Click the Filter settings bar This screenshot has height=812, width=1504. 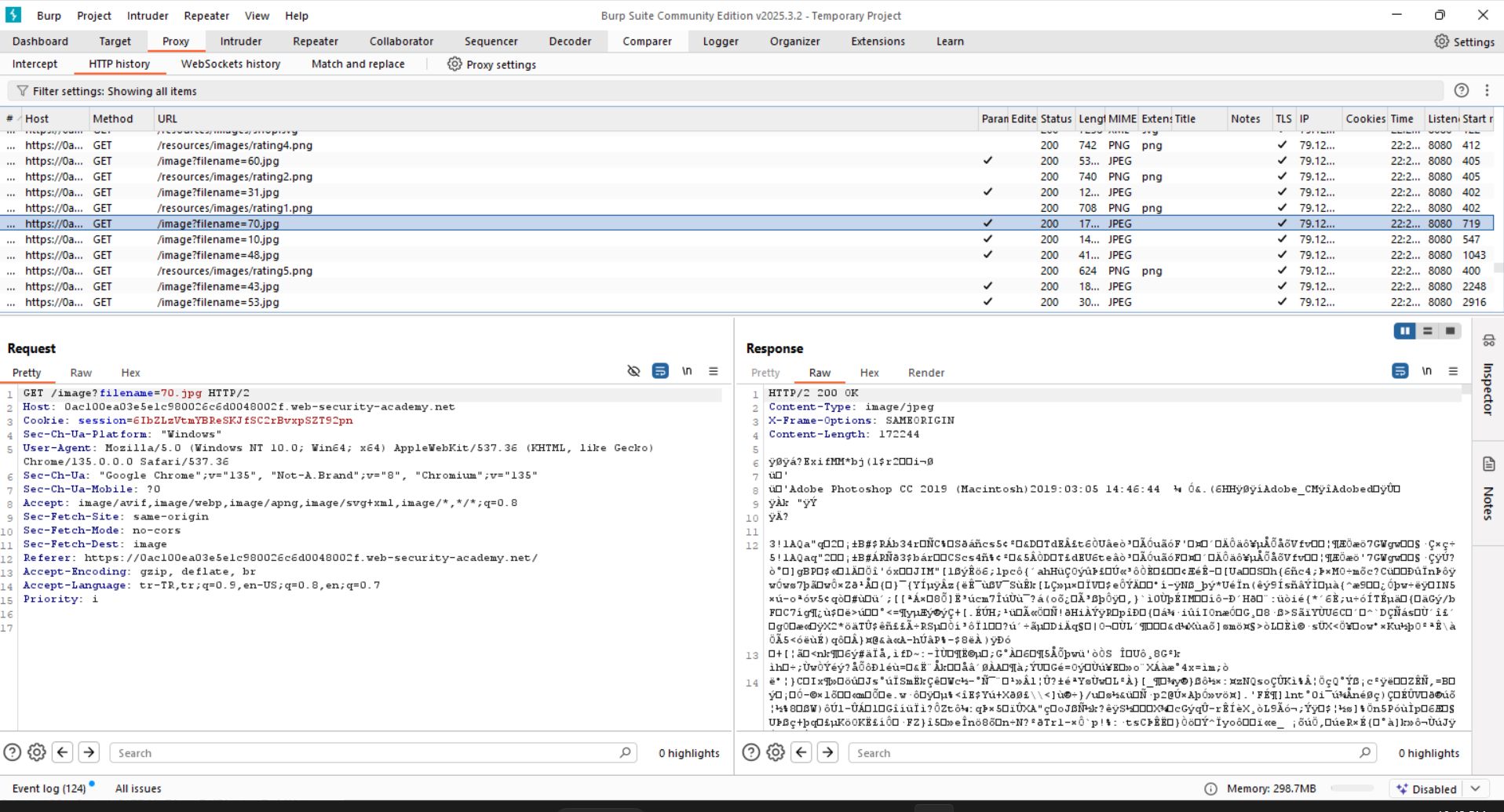725,91
